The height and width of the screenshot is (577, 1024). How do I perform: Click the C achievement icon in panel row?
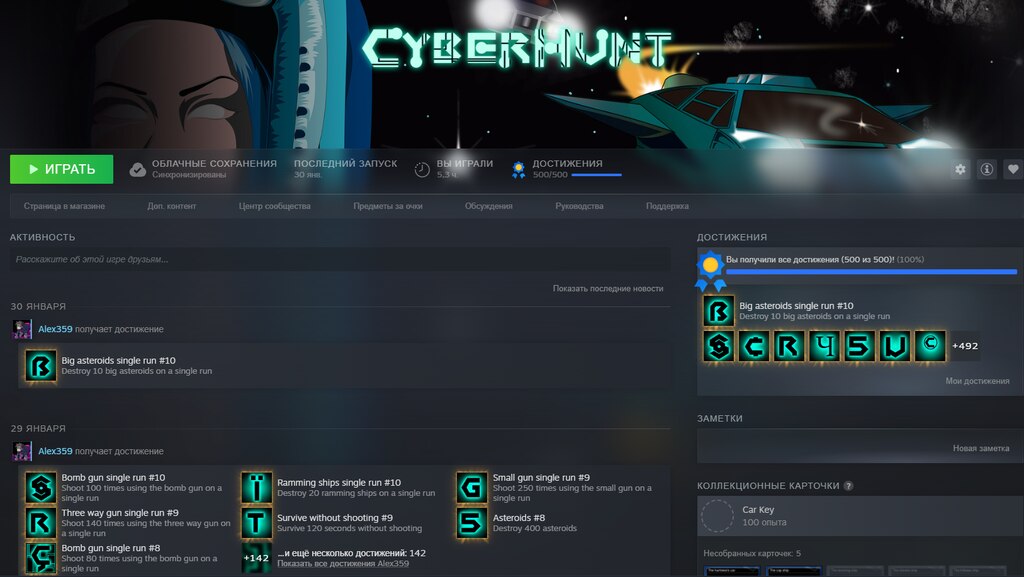click(x=754, y=346)
